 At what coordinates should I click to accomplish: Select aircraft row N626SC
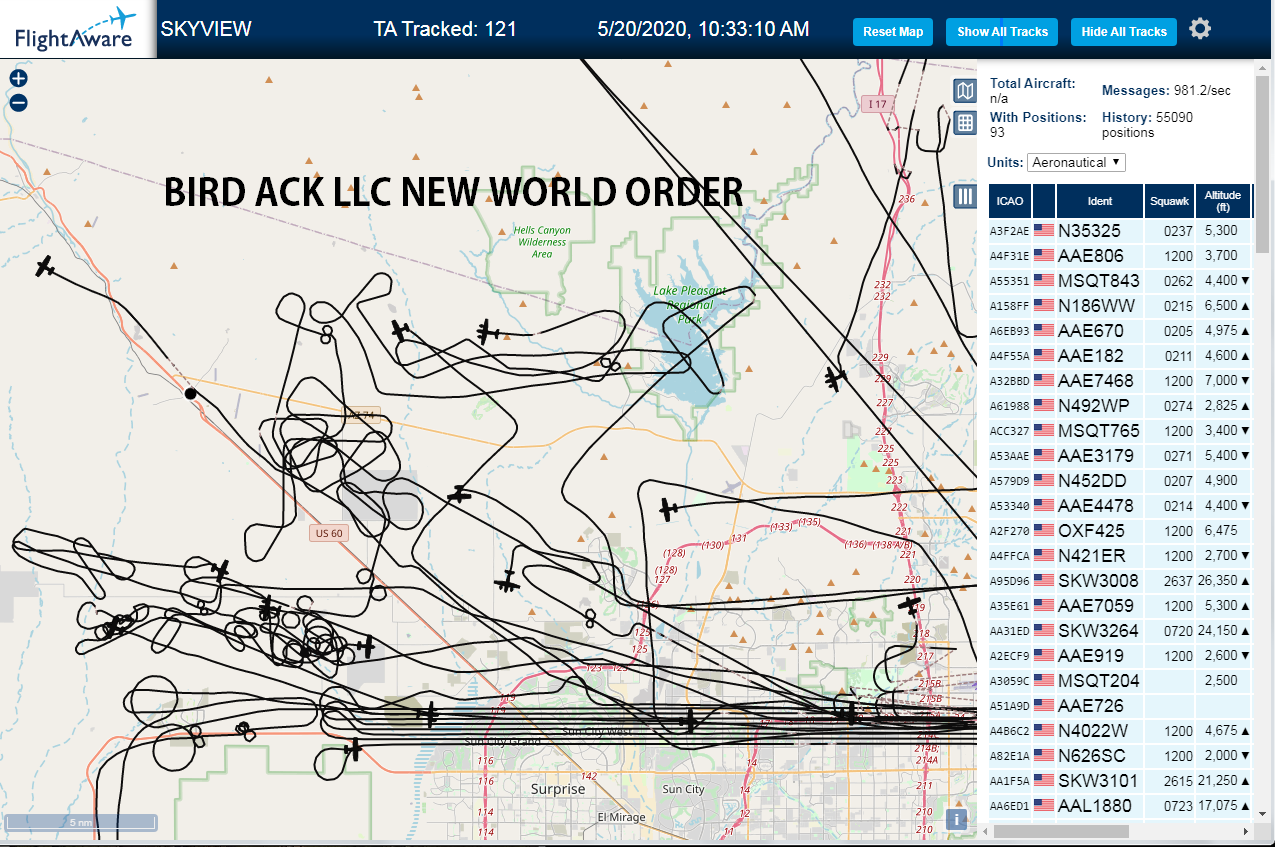tap(1120, 756)
